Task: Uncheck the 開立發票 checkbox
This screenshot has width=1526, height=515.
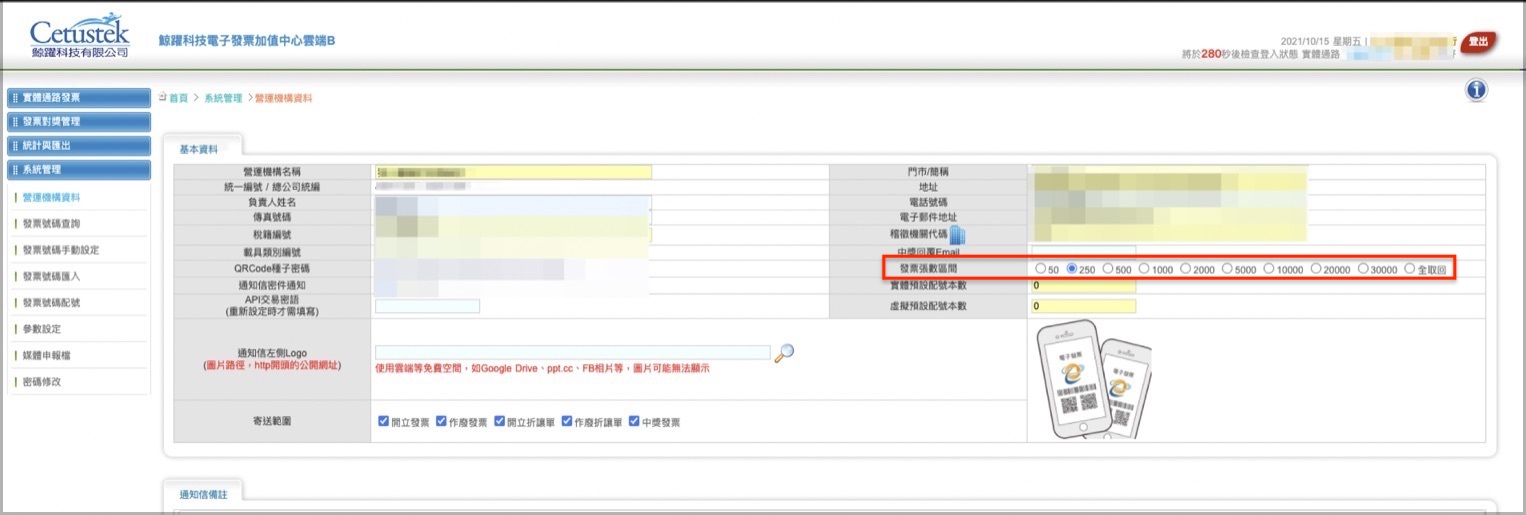Action: click(x=384, y=422)
